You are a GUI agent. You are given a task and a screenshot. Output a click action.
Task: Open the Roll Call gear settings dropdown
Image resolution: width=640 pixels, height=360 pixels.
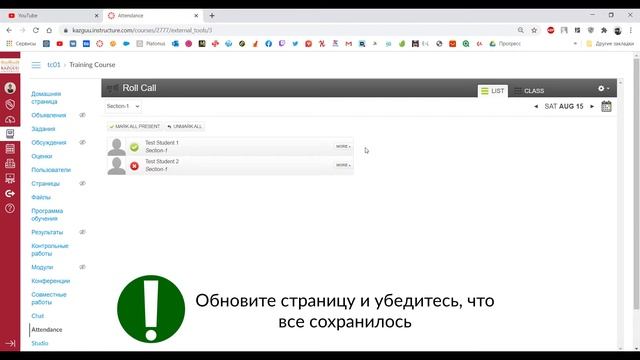[x=604, y=88]
